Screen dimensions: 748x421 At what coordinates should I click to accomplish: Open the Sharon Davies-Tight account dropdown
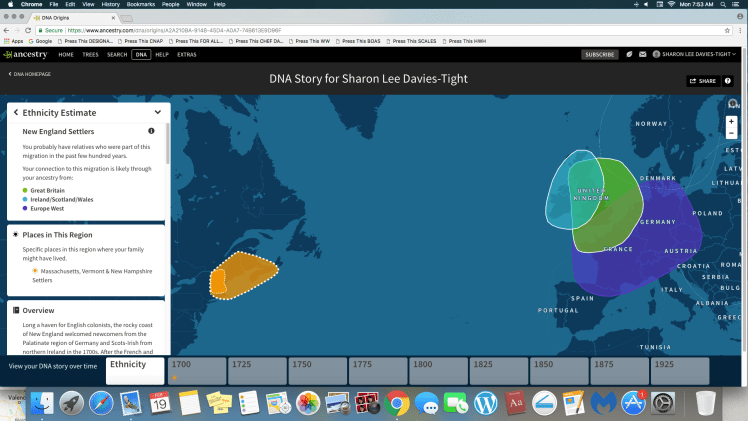[694, 54]
